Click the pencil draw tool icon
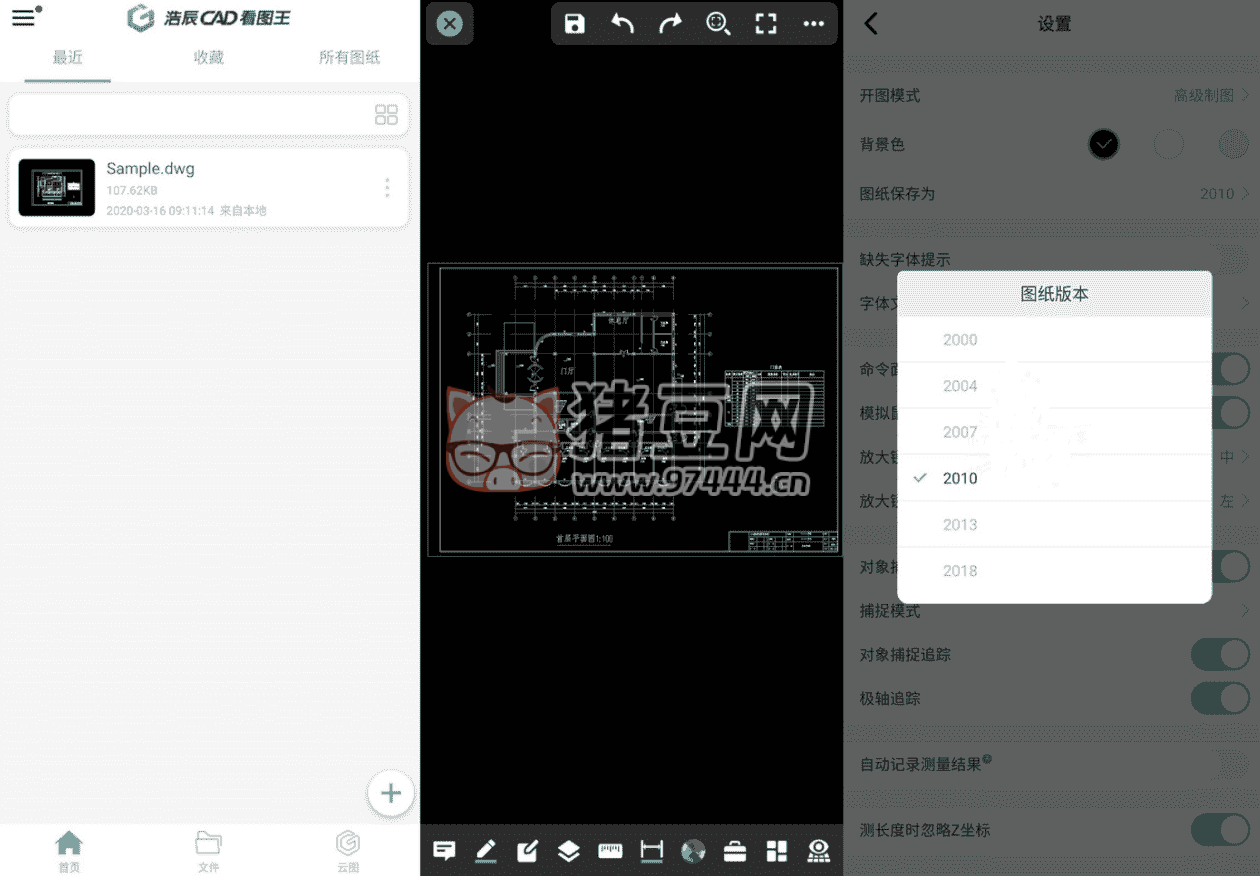The image size is (1260, 876). [x=486, y=851]
